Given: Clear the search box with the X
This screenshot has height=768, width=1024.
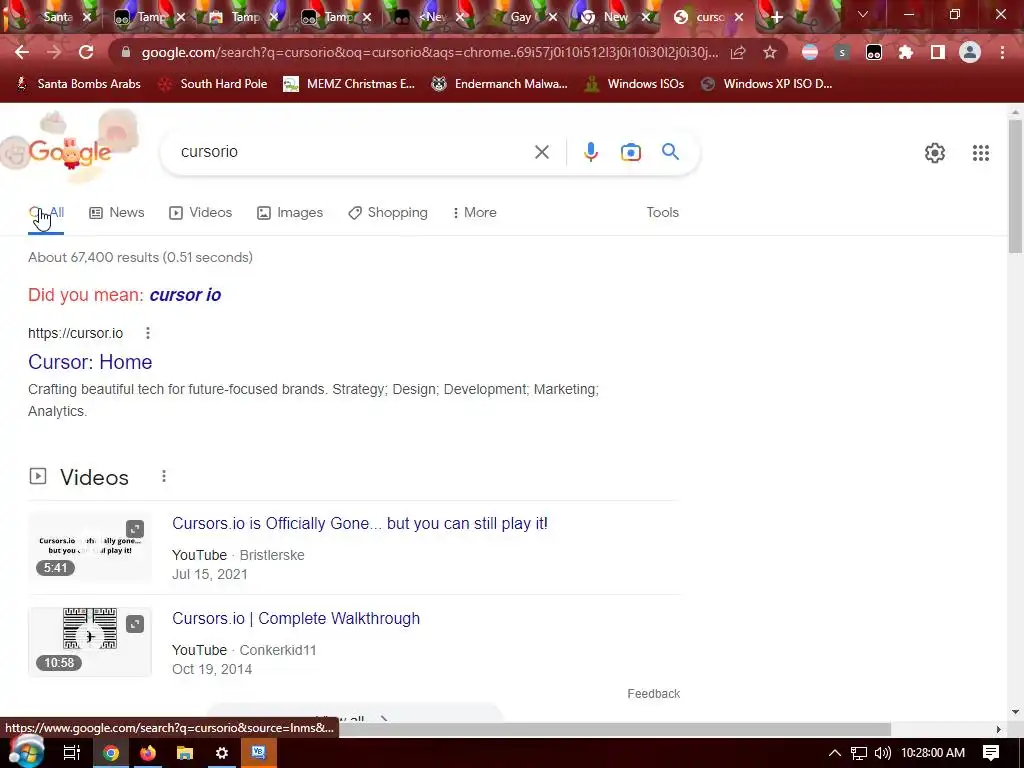Looking at the screenshot, I should (x=541, y=152).
